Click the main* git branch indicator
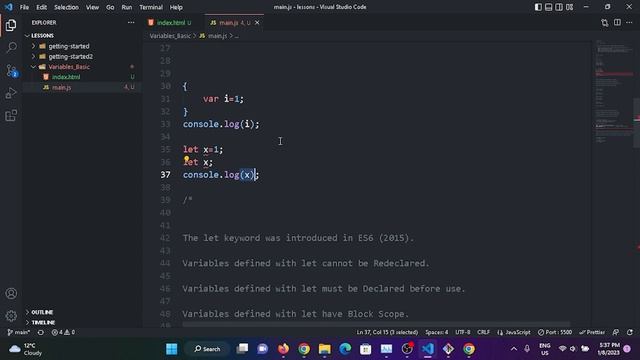640x360 pixels. pyautogui.click(x=19, y=332)
